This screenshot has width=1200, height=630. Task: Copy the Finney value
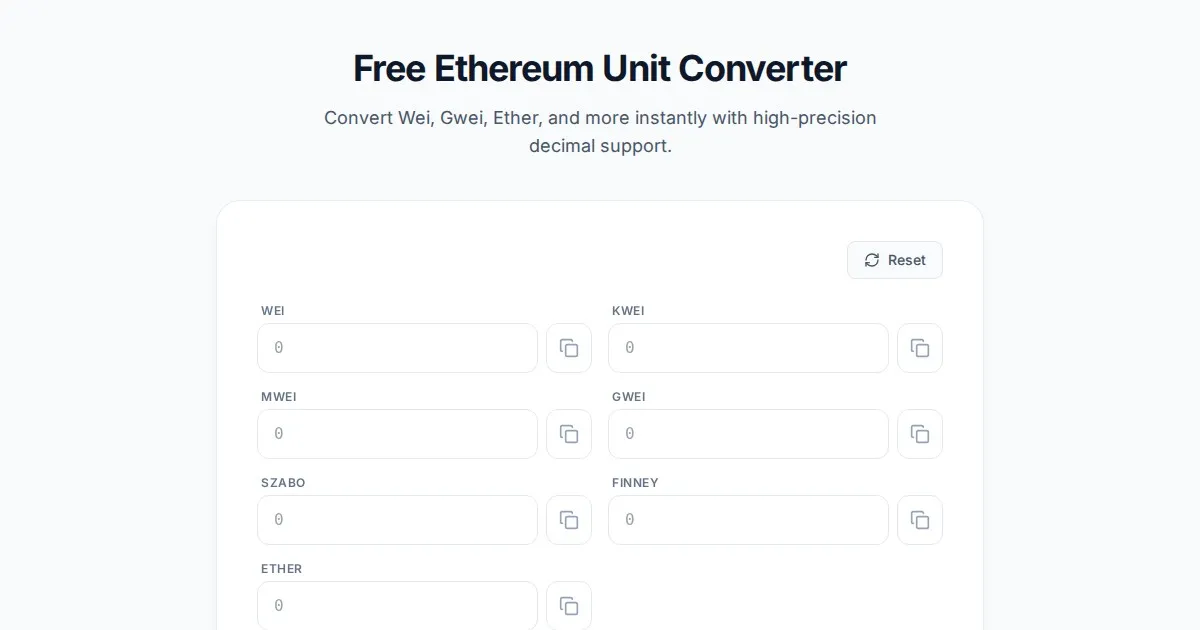pos(920,520)
